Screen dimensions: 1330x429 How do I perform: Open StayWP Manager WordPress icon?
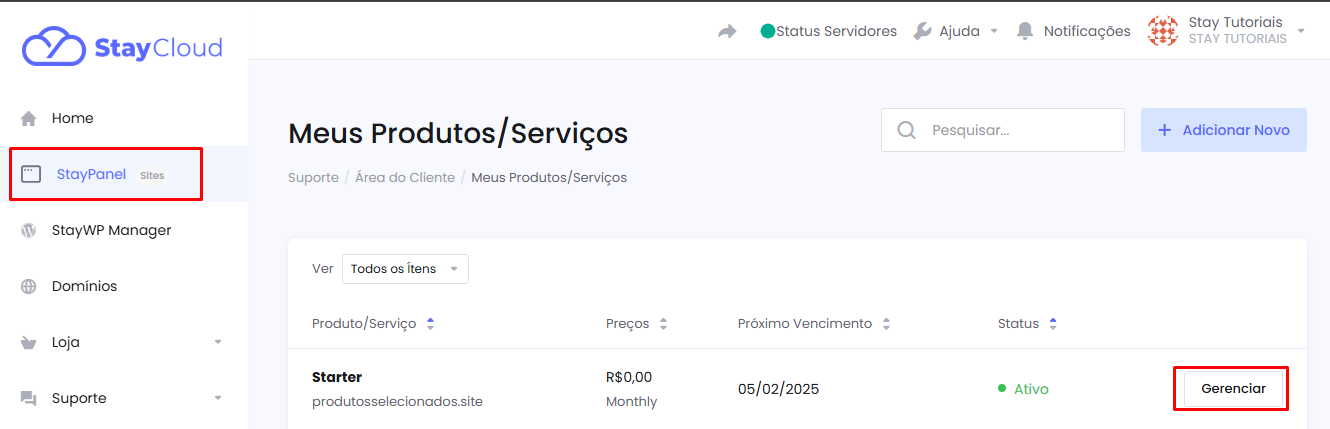pos(29,230)
